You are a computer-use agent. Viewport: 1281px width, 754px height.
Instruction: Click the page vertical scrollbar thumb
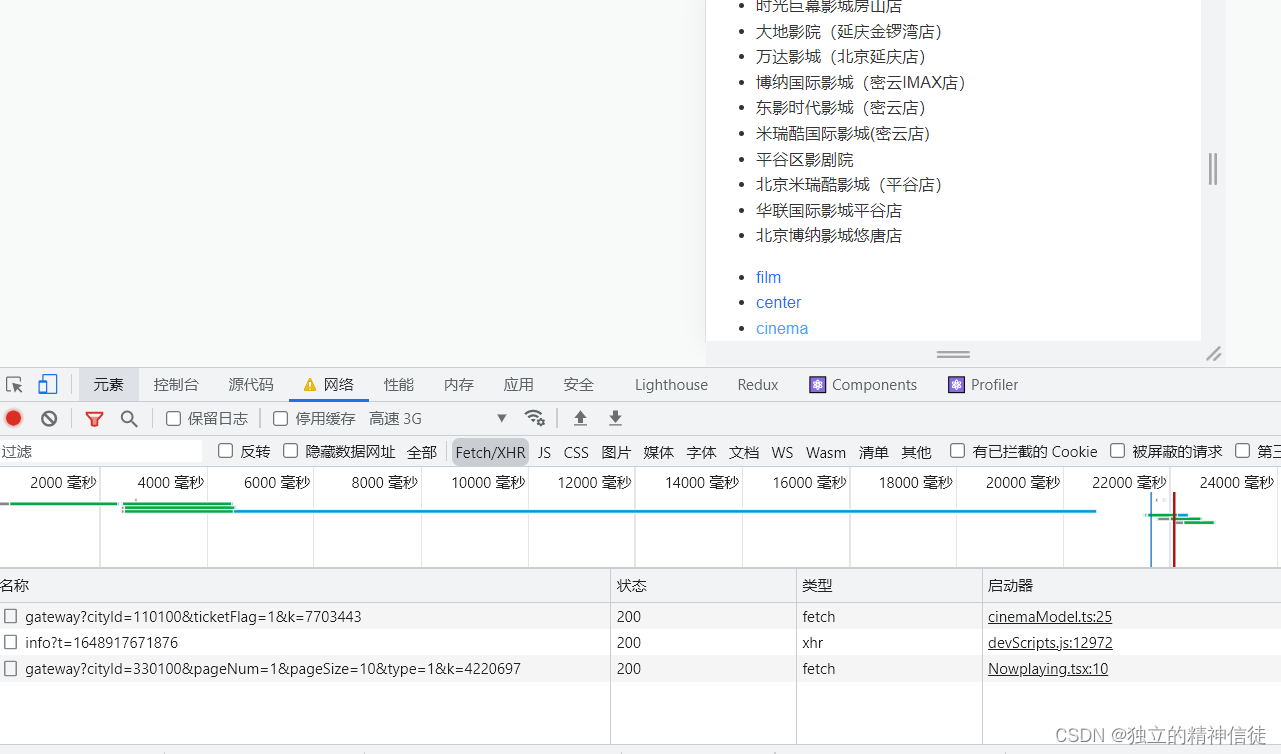tap(1213, 169)
